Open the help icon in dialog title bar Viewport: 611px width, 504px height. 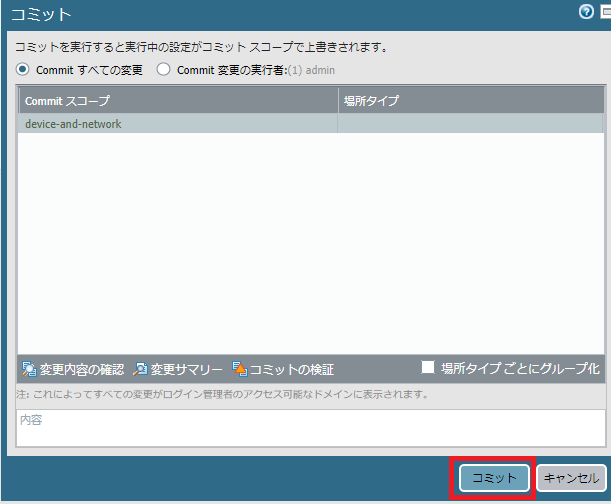click(x=586, y=12)
